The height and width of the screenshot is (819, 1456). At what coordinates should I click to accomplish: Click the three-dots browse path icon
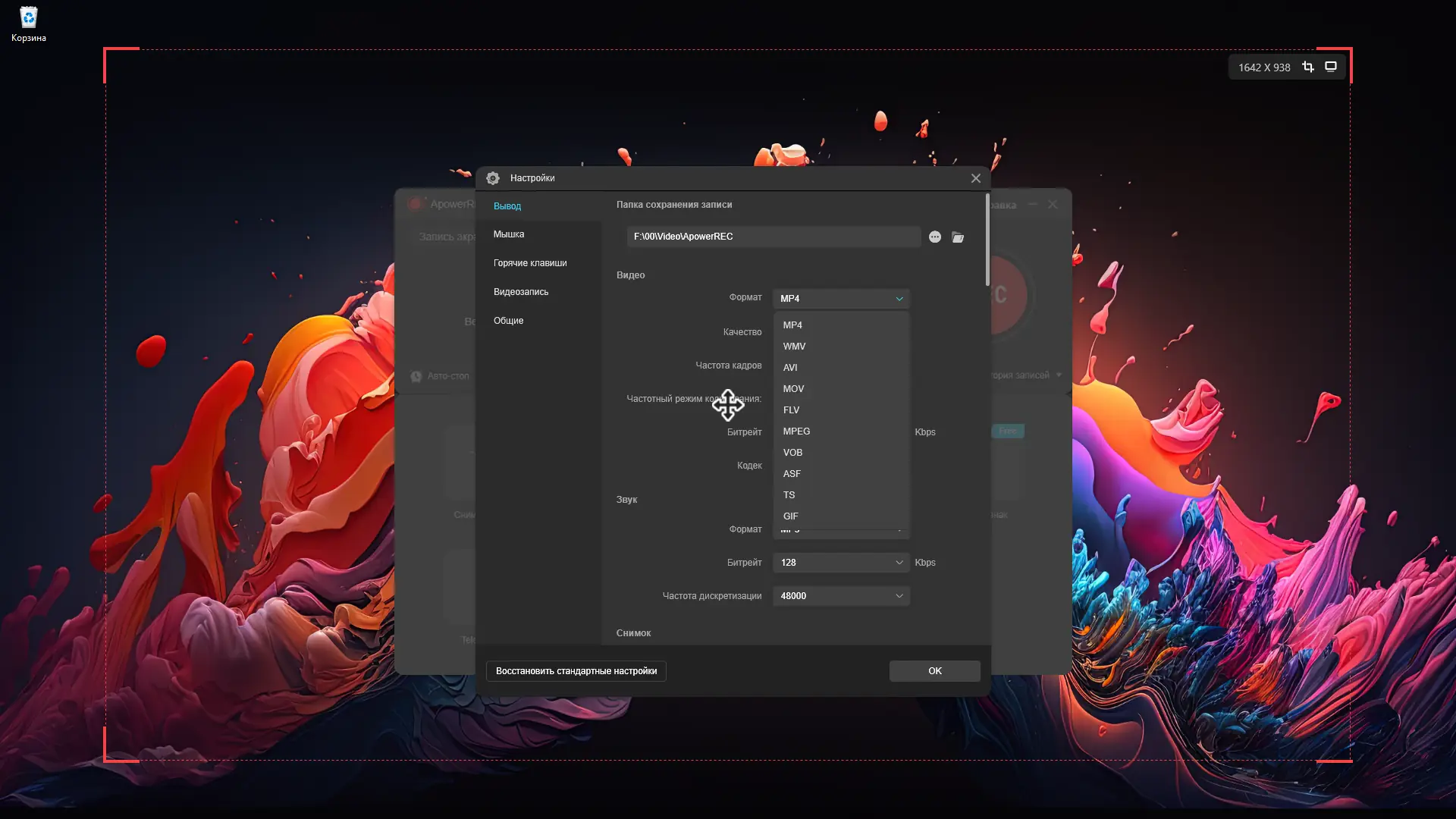[935, 237]
